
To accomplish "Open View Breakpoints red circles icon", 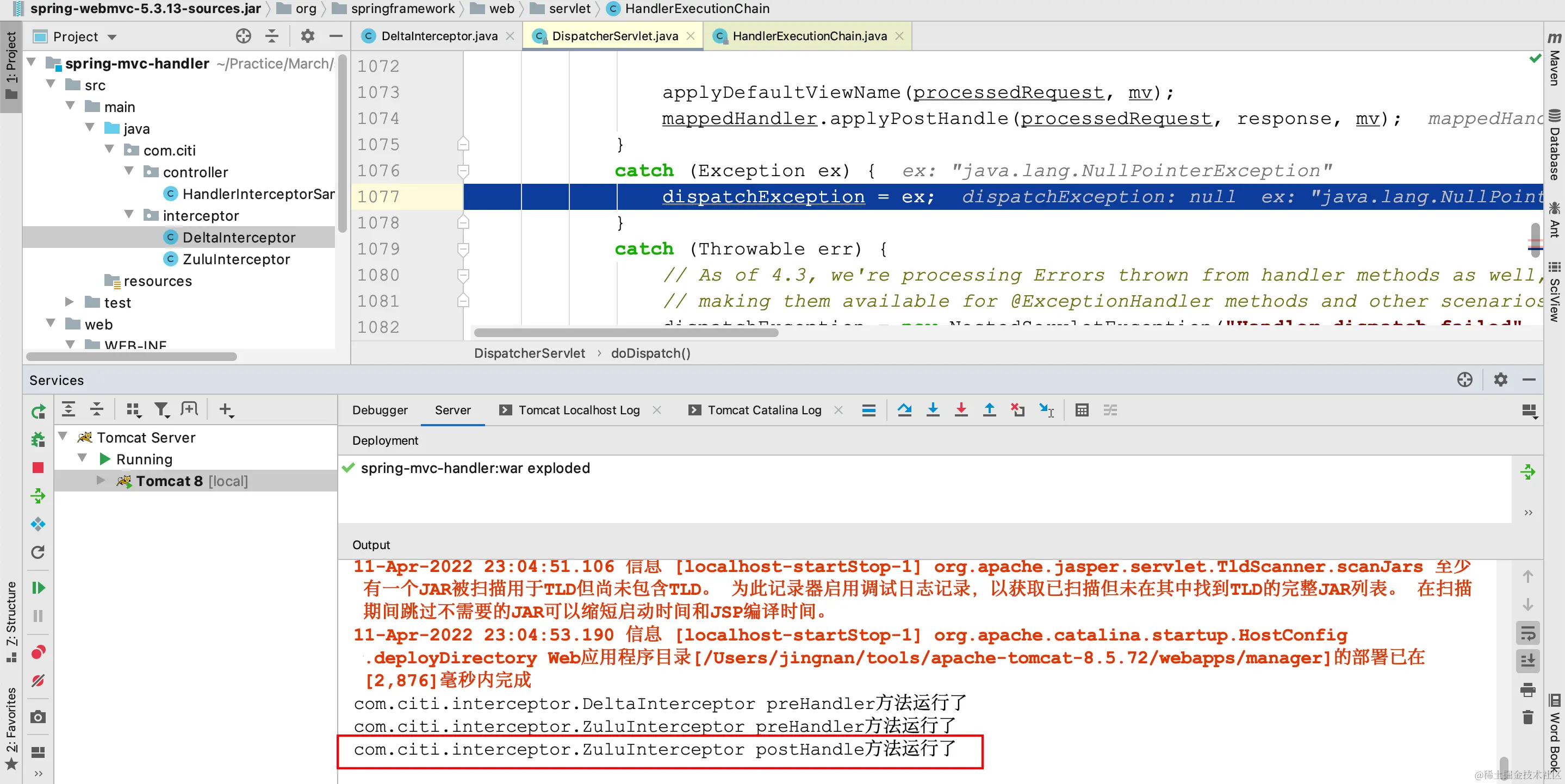I will (x=38, y=652).
